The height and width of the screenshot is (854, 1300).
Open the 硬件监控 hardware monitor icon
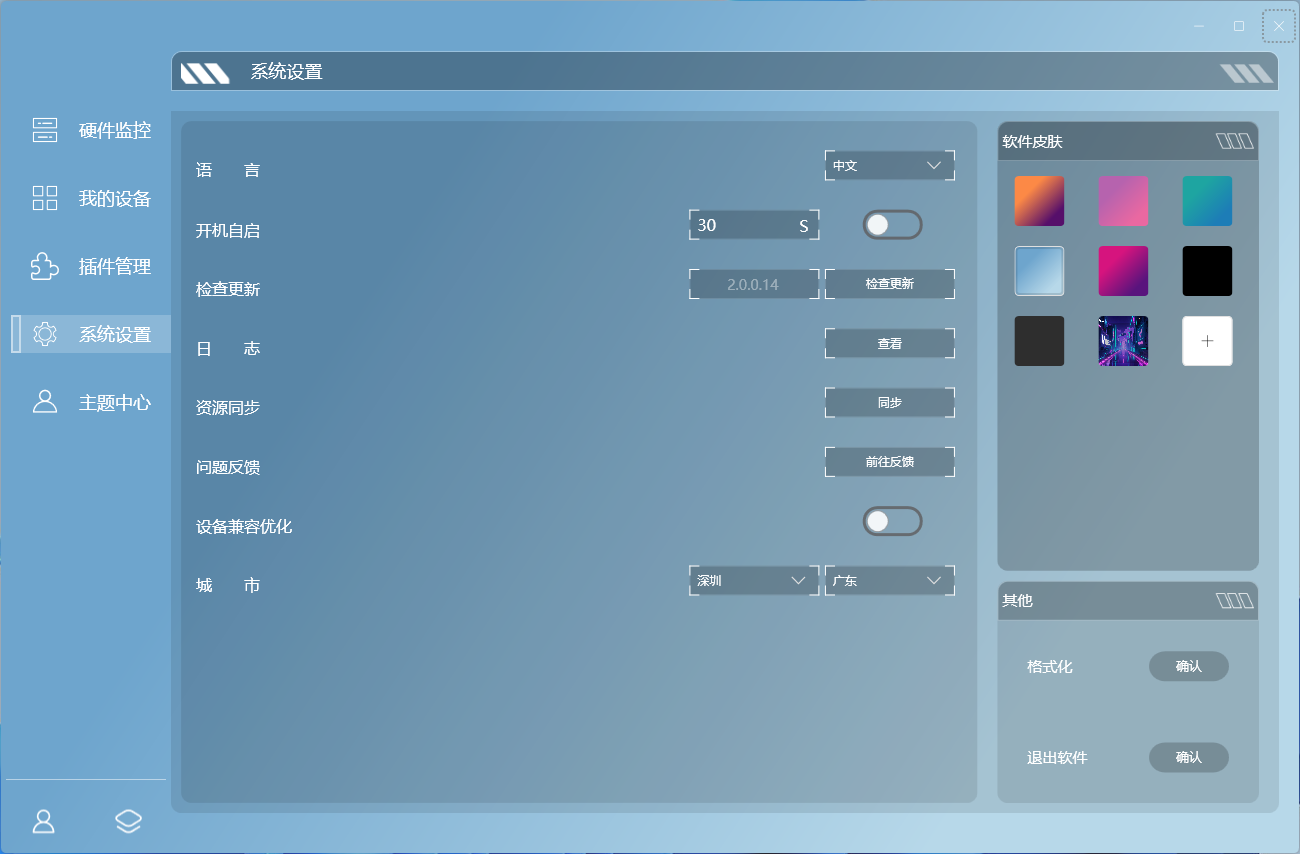point(45,130)
